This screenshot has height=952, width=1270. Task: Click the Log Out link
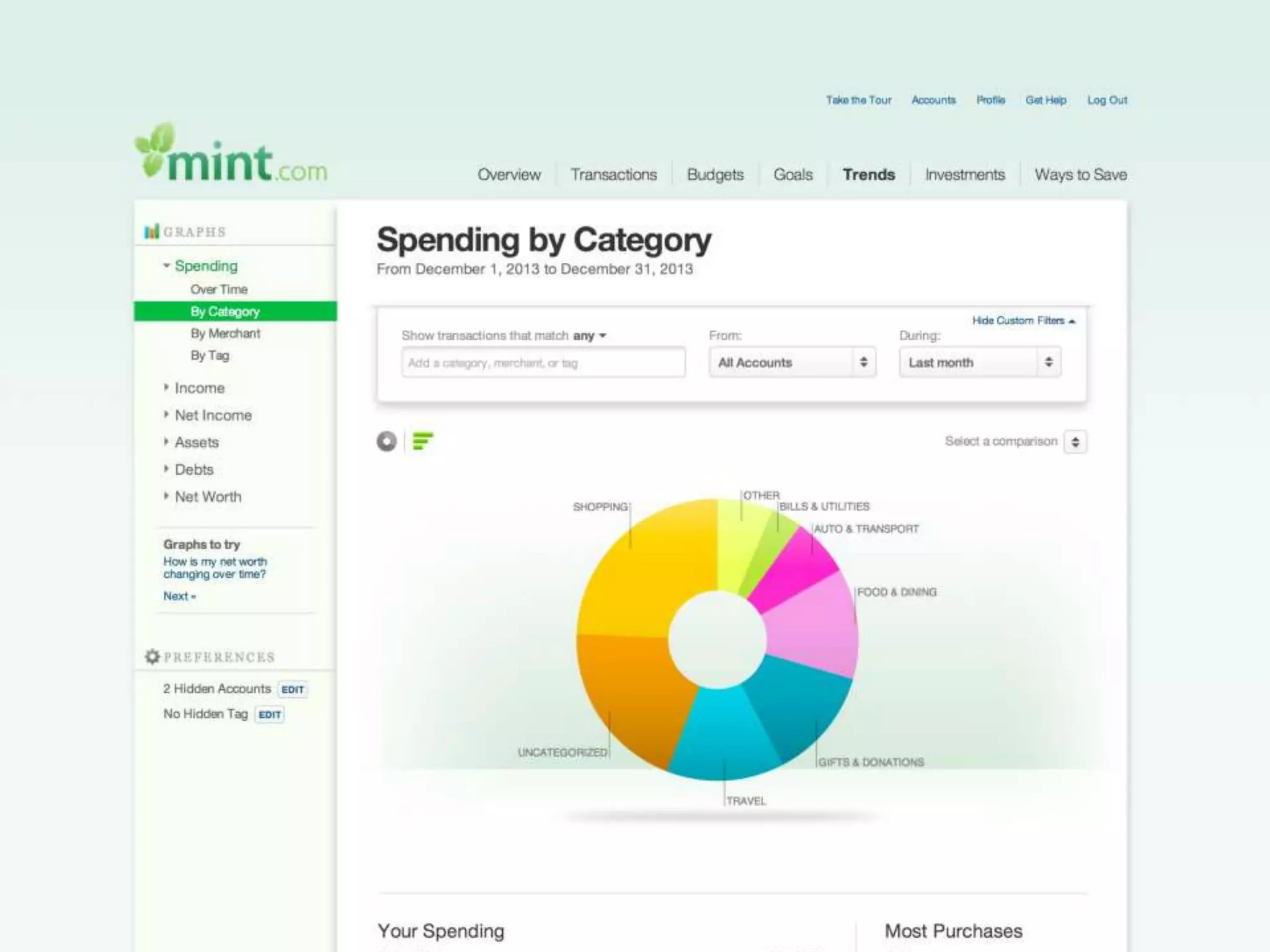click(x=1107, y=100)
